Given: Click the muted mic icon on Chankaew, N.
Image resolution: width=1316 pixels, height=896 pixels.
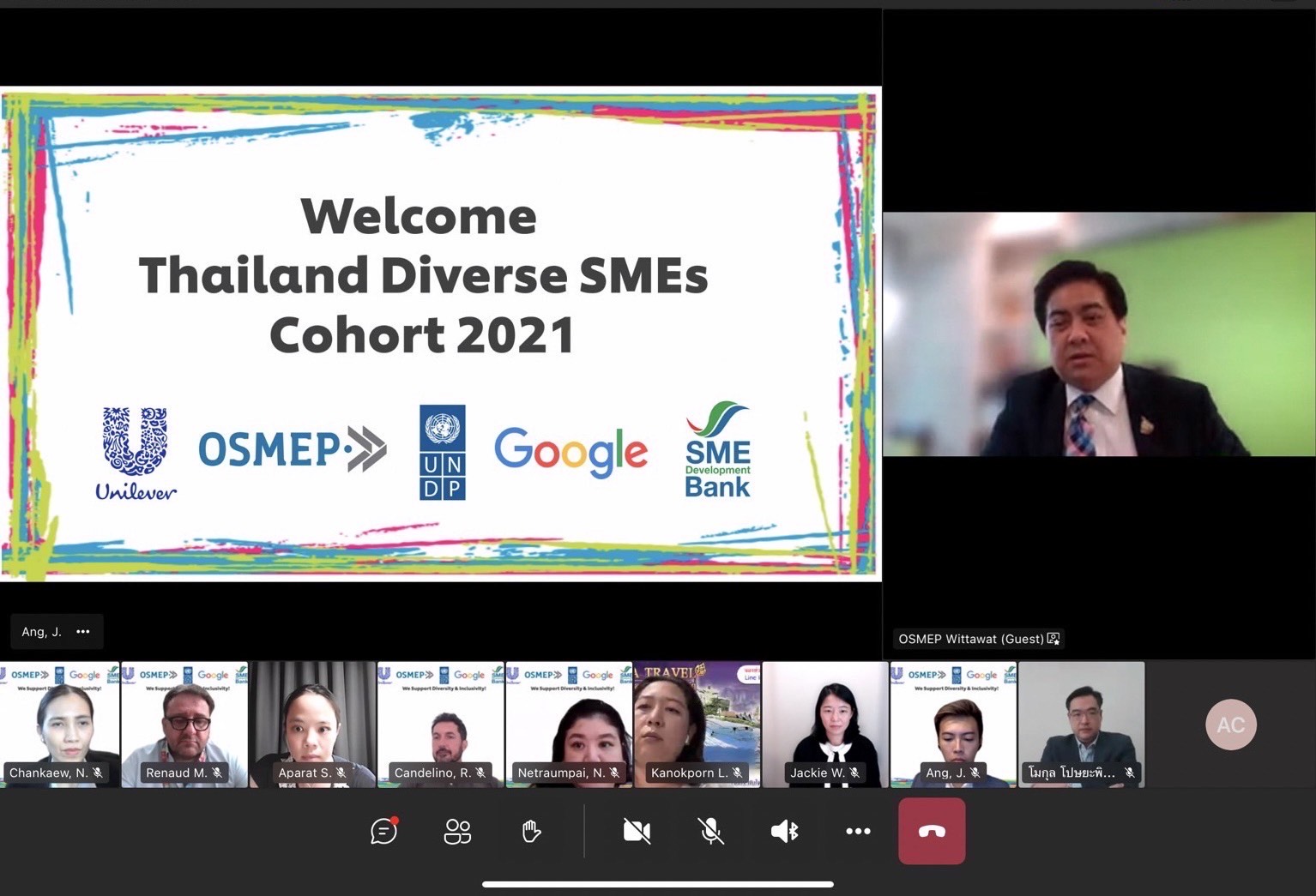Looking at the screenshot, I should pos(99,773).
